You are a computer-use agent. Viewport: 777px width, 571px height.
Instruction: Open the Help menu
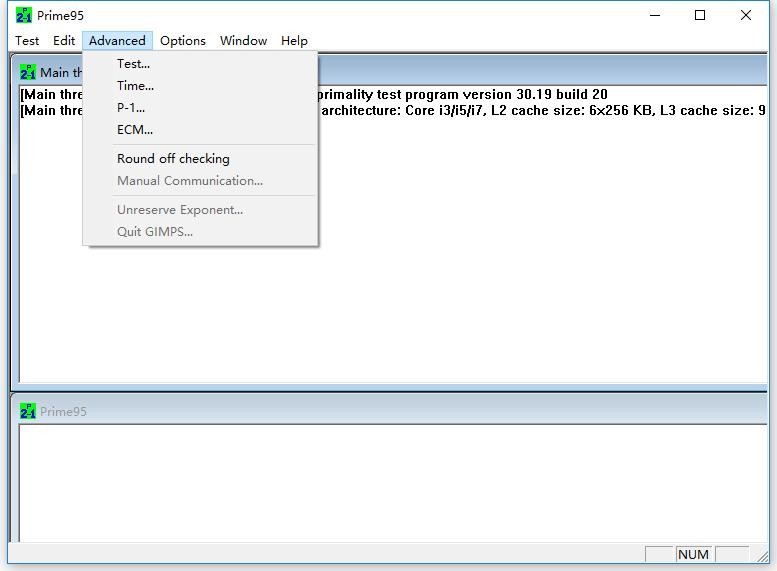(294, 41)
